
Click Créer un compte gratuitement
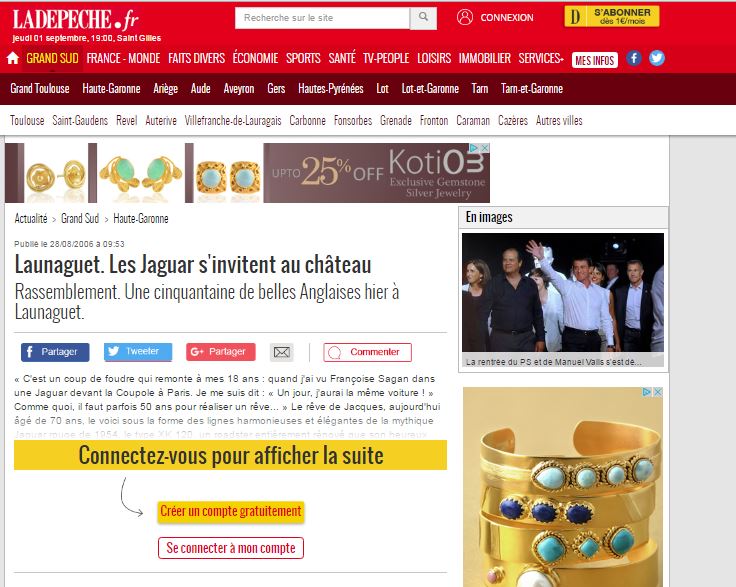(230, 511)
